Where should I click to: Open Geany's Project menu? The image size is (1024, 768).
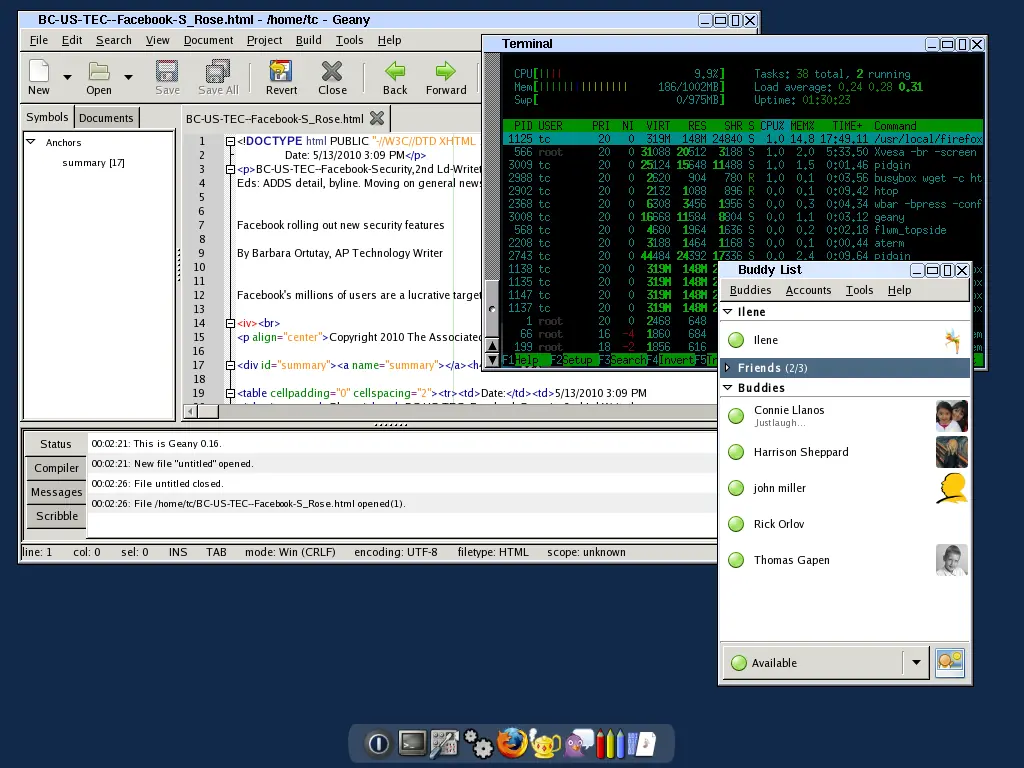(x=264, y=40)
